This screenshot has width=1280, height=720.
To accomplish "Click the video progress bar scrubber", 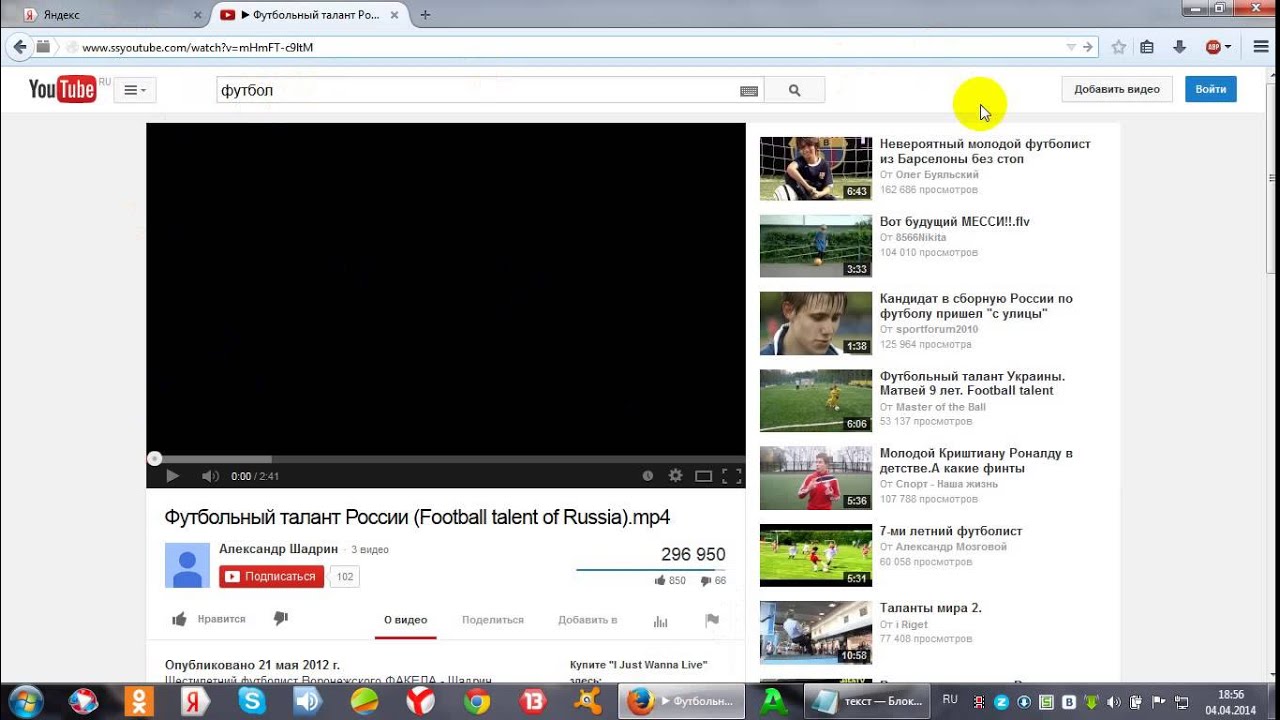I will click(x=154, y=459).
